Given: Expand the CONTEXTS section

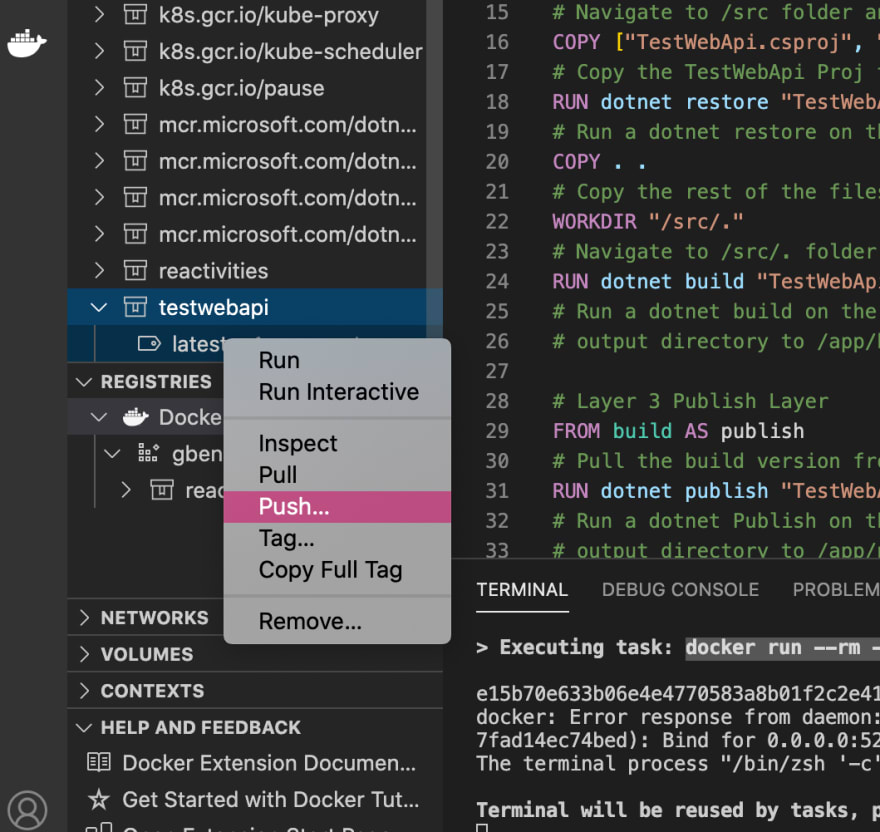Looking at the screenshot, I should (84, 691).
